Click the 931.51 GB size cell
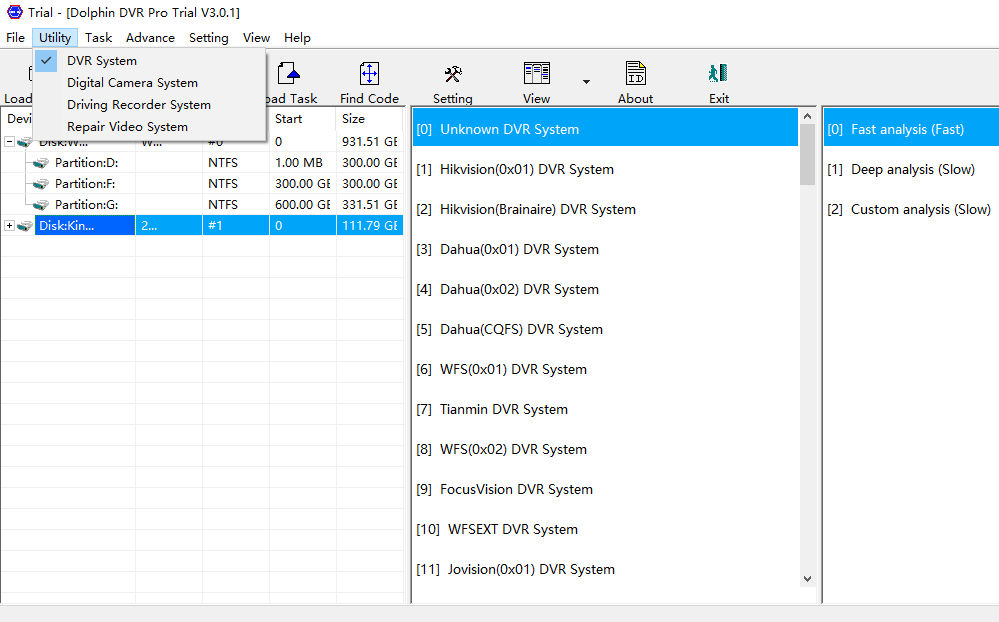 click(x=370, y=141)
